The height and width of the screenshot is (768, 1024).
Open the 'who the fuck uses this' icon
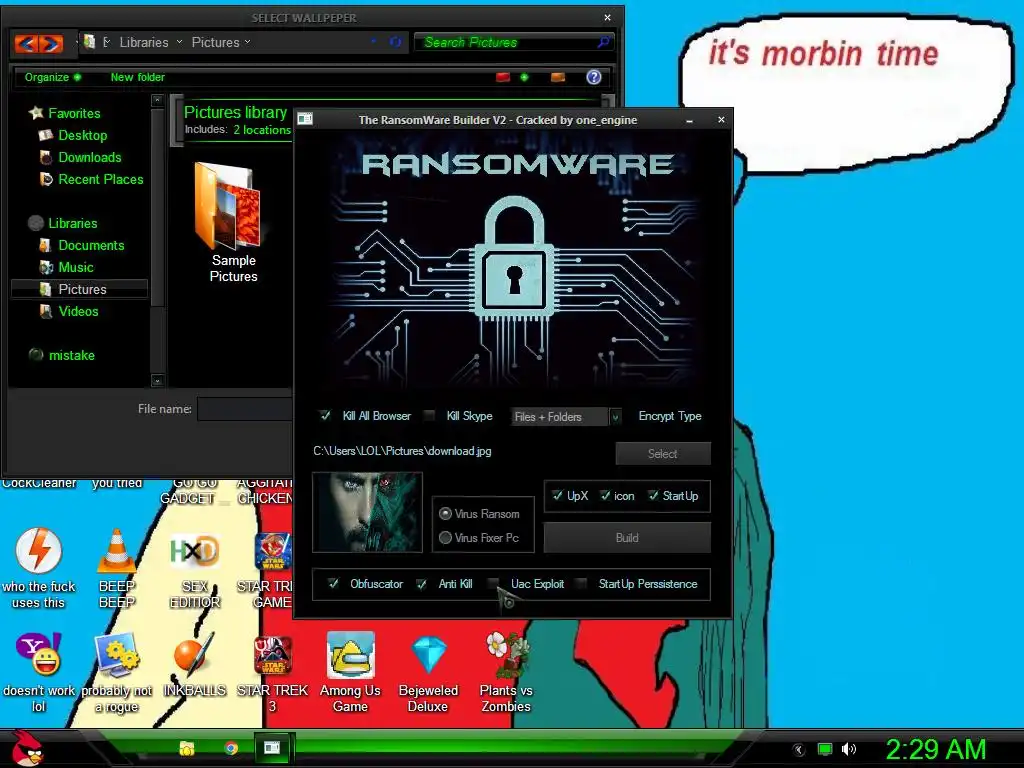pyautogui.click(x=39, y=569)
